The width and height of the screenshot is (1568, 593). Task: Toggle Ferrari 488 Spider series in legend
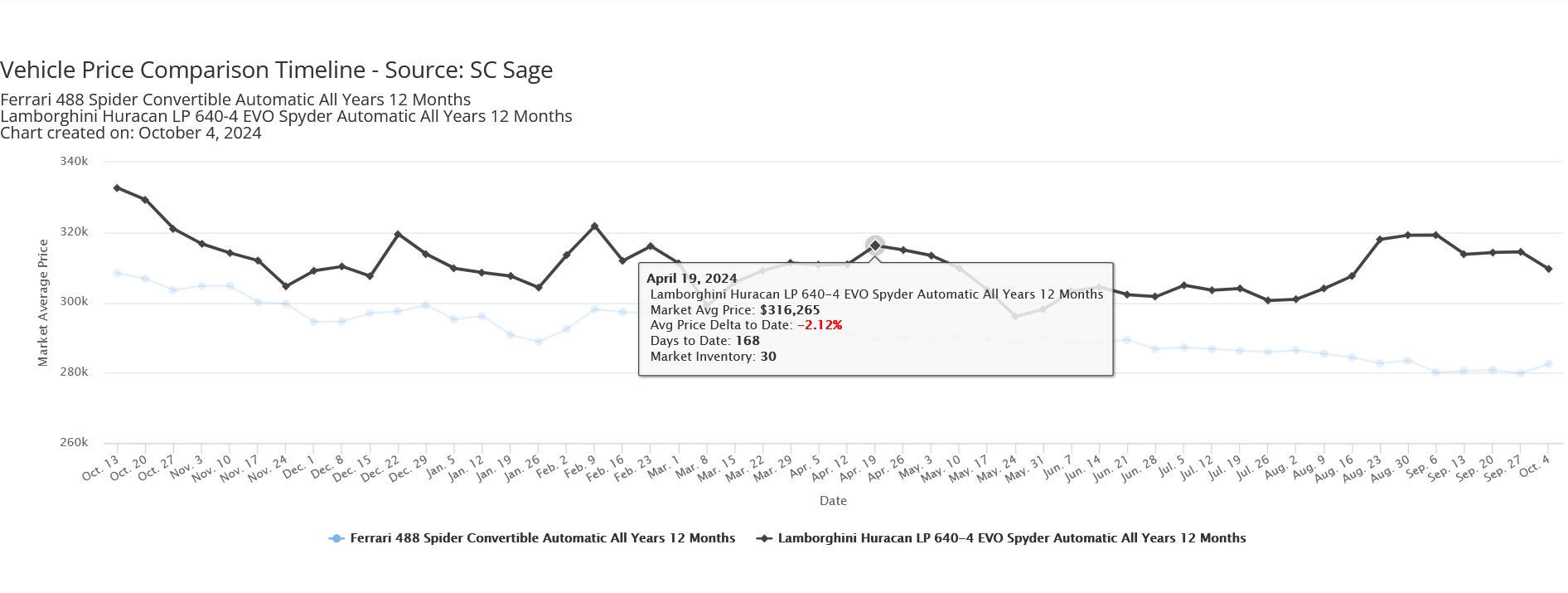tap(542, 538)
